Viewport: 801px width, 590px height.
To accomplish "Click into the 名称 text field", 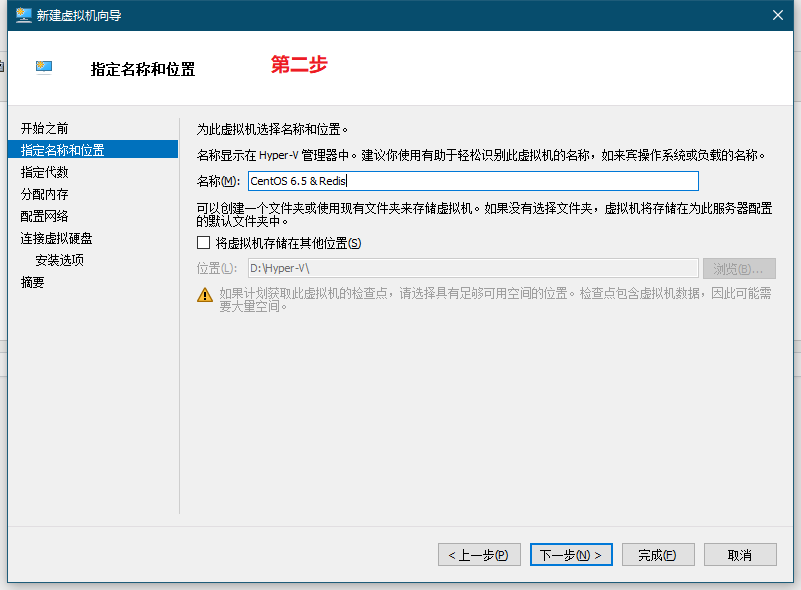I will coord(473,181).
